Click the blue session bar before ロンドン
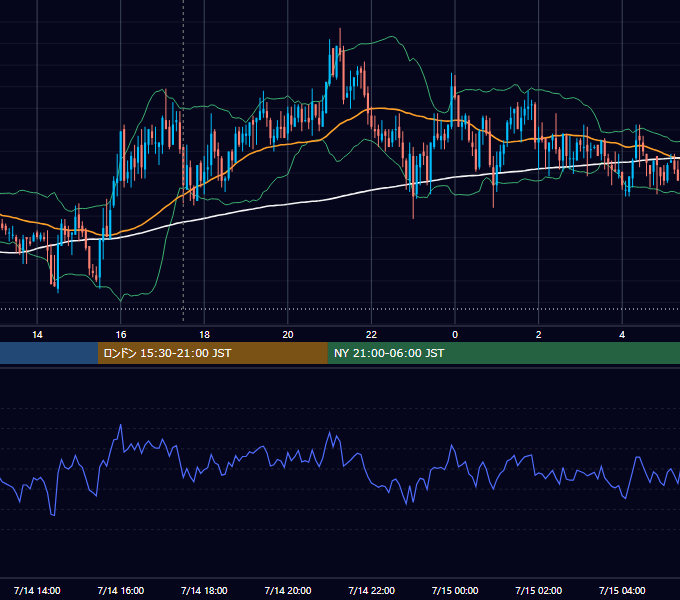This screenshot has height=600, width=680. point(49,353)
